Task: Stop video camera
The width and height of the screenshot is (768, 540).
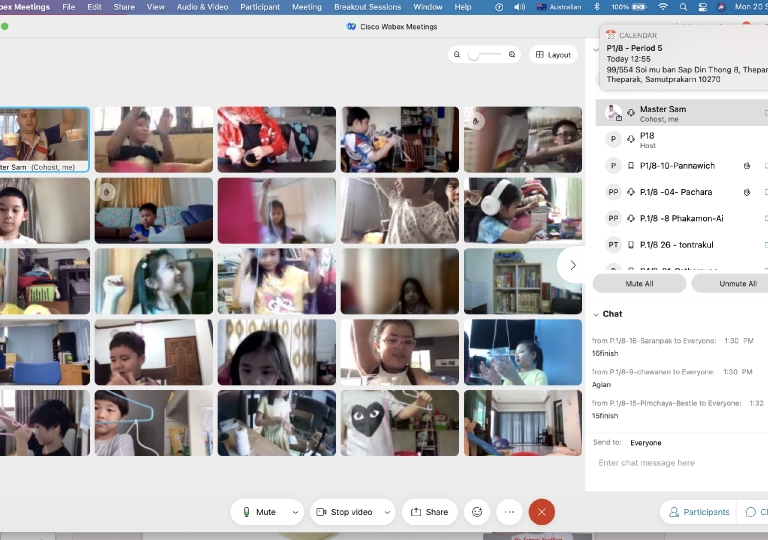Action: tap(345, 512)
